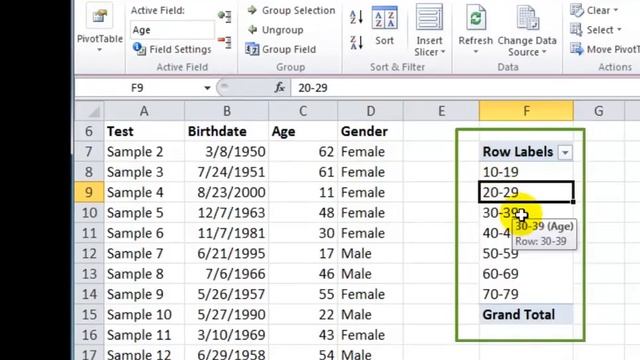Click the Birthdate header cell
The height and width of the screenshot is (360, 640).
227,131
